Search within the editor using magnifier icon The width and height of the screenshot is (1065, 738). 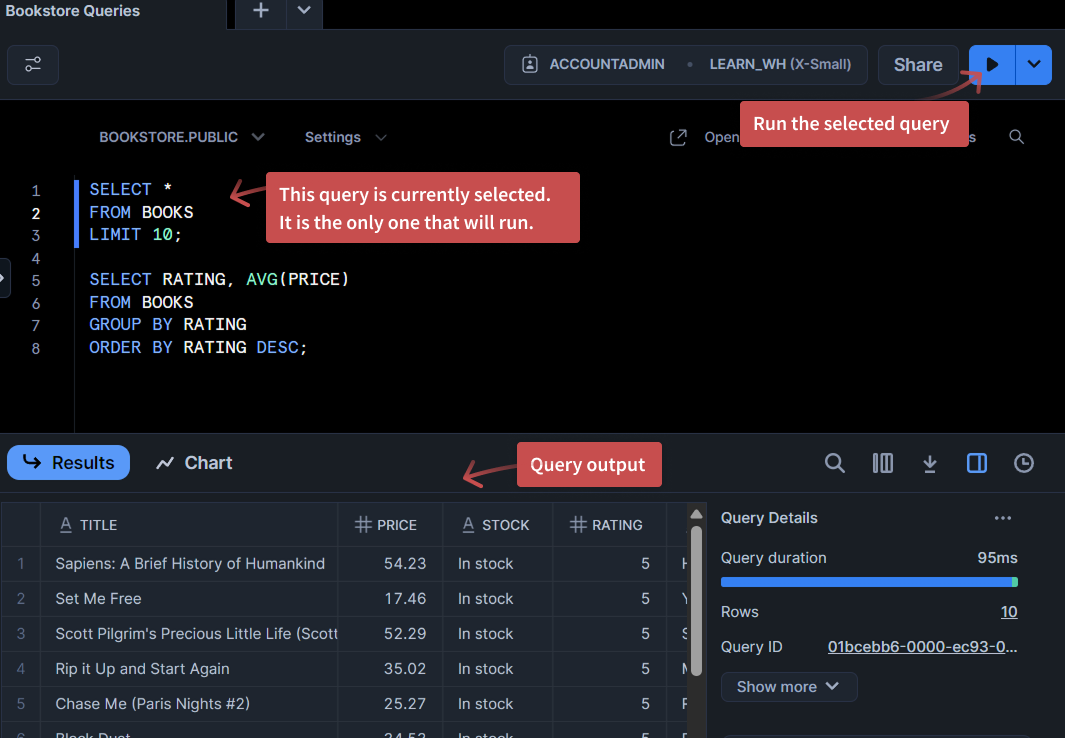click(x=1016, y=137)
